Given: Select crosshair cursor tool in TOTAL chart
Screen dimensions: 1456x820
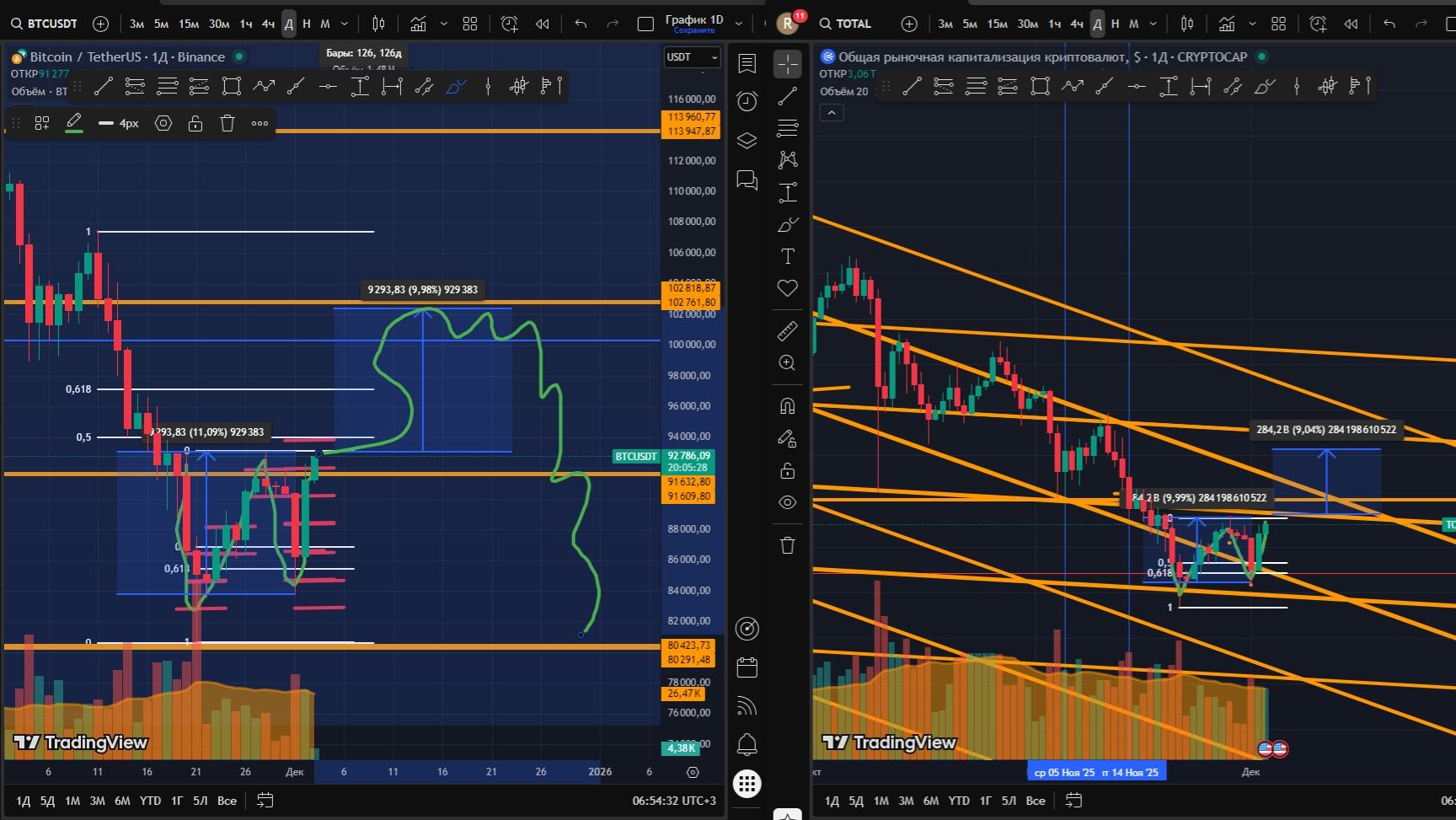Looking at the screenshot, I should click(x=788, y=64).
